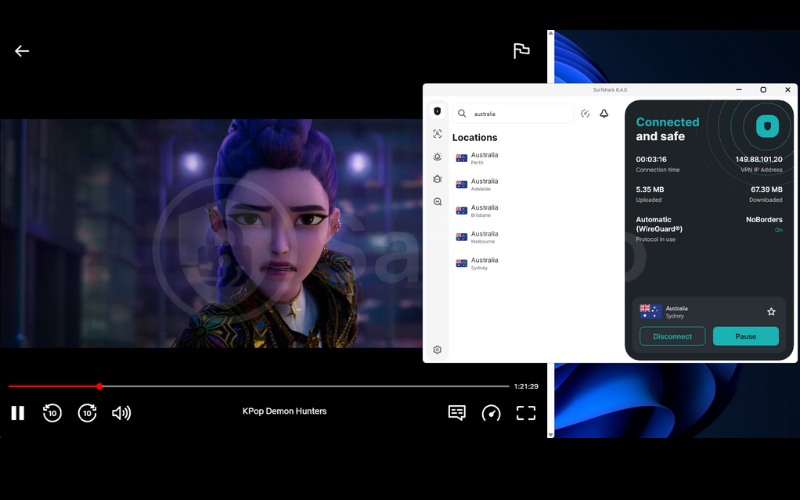The height and width of the screenshot is (500, 800).
Task: Click the Disconnect button
Action: pos(672,336)
